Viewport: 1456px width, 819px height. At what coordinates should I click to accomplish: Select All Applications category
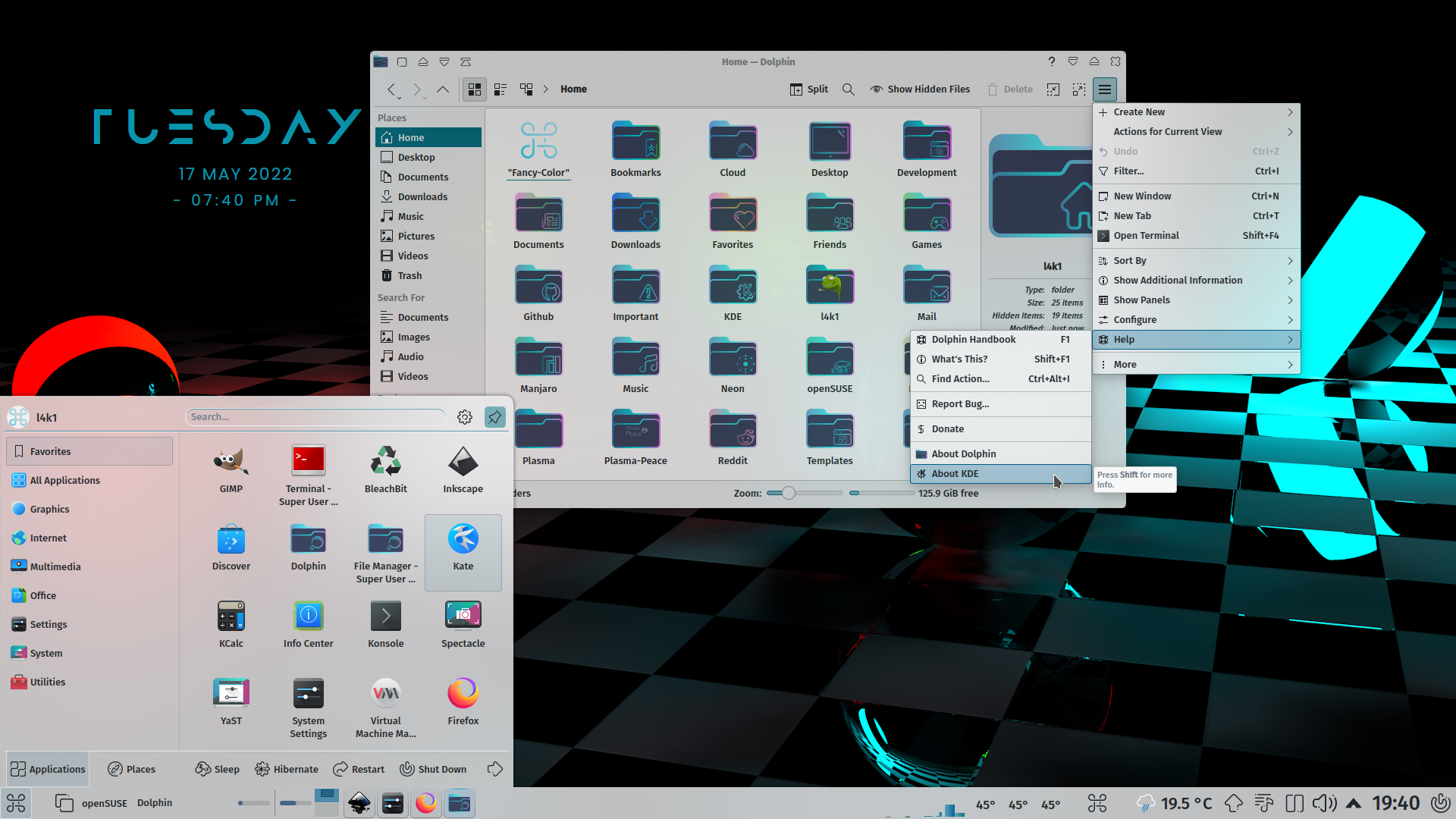point(89,481)
